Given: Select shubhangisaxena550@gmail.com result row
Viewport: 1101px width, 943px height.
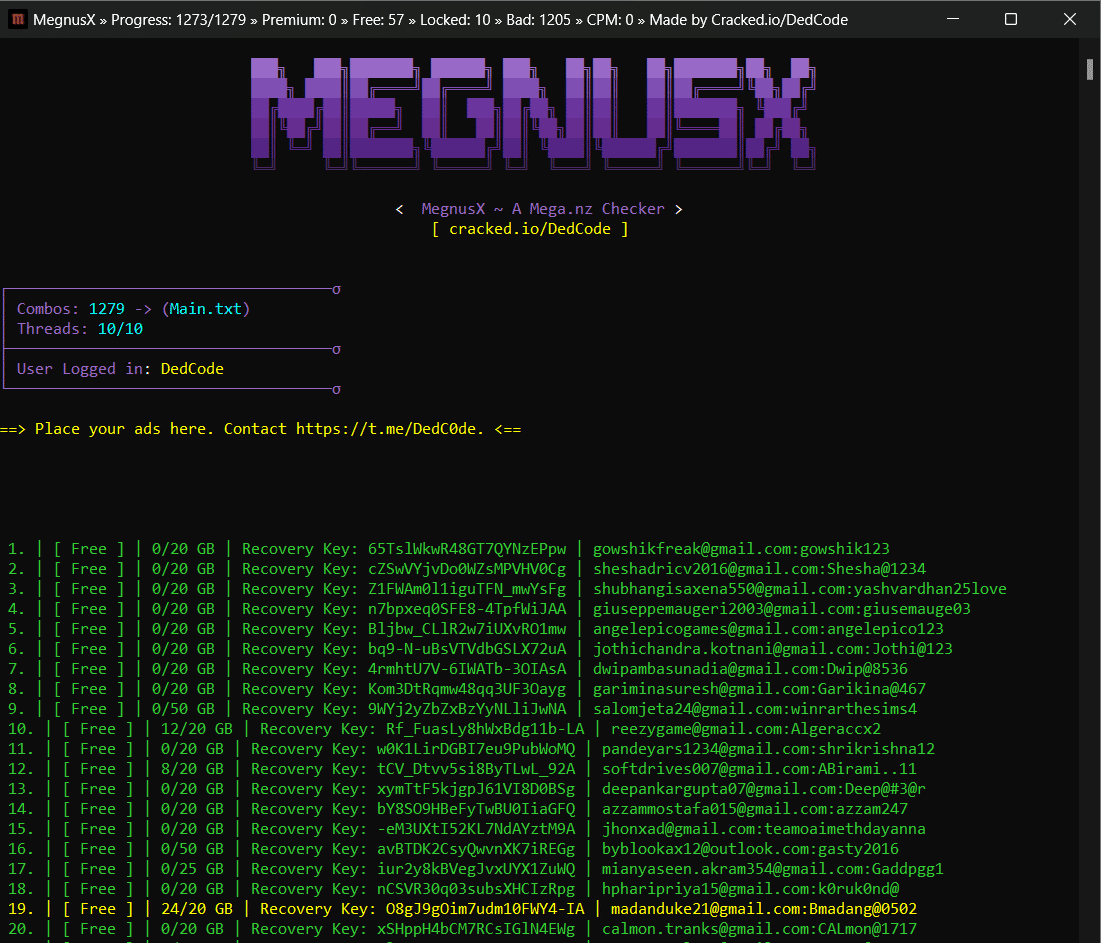Looking at the screenshot, I should click(507, 589).
